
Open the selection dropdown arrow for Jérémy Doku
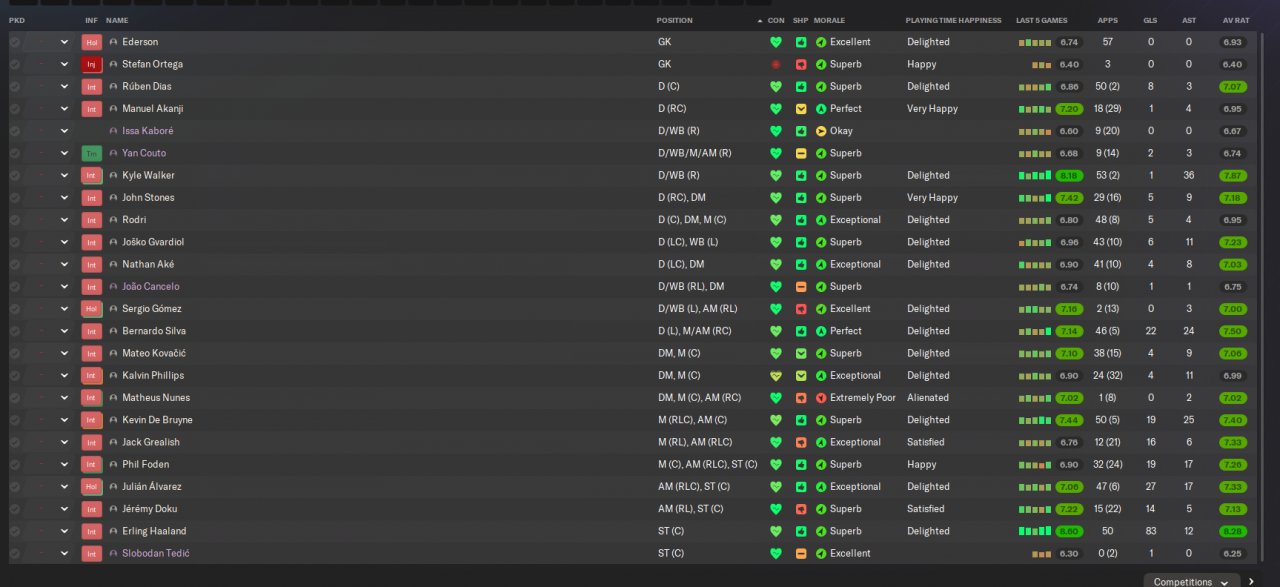point(65,509)
